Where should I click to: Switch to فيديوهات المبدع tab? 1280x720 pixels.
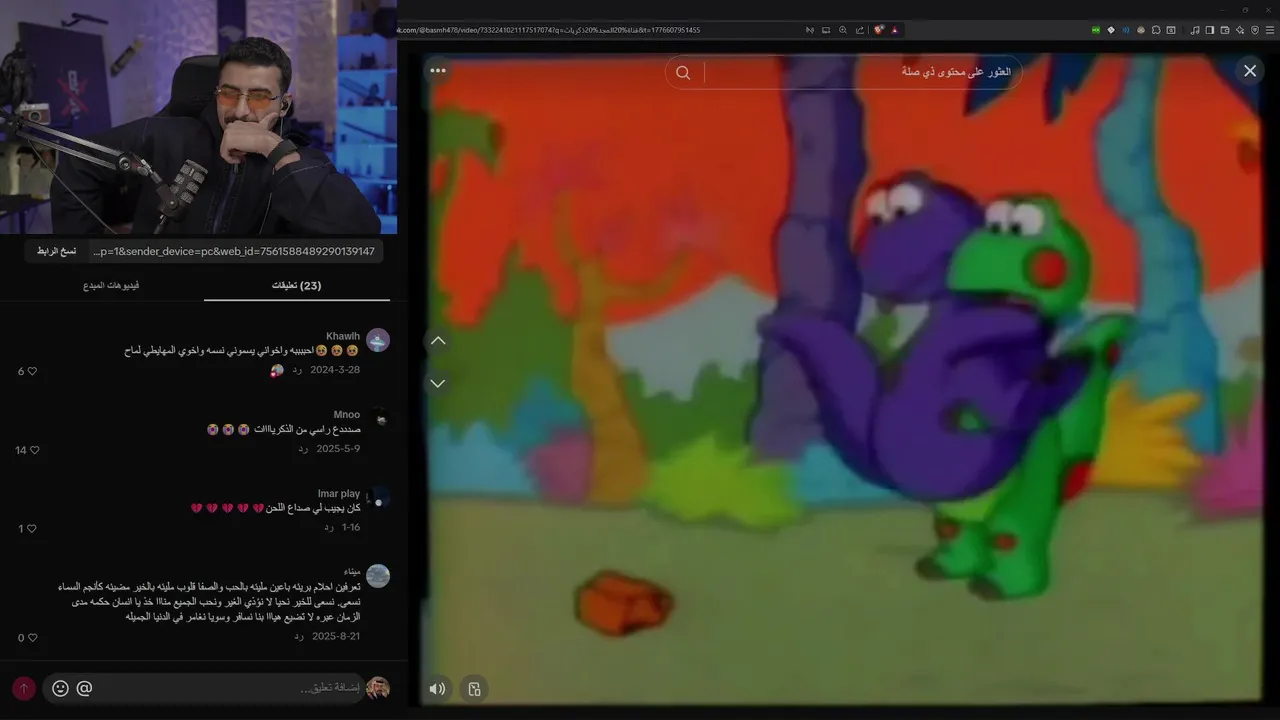tap(111, 286)
